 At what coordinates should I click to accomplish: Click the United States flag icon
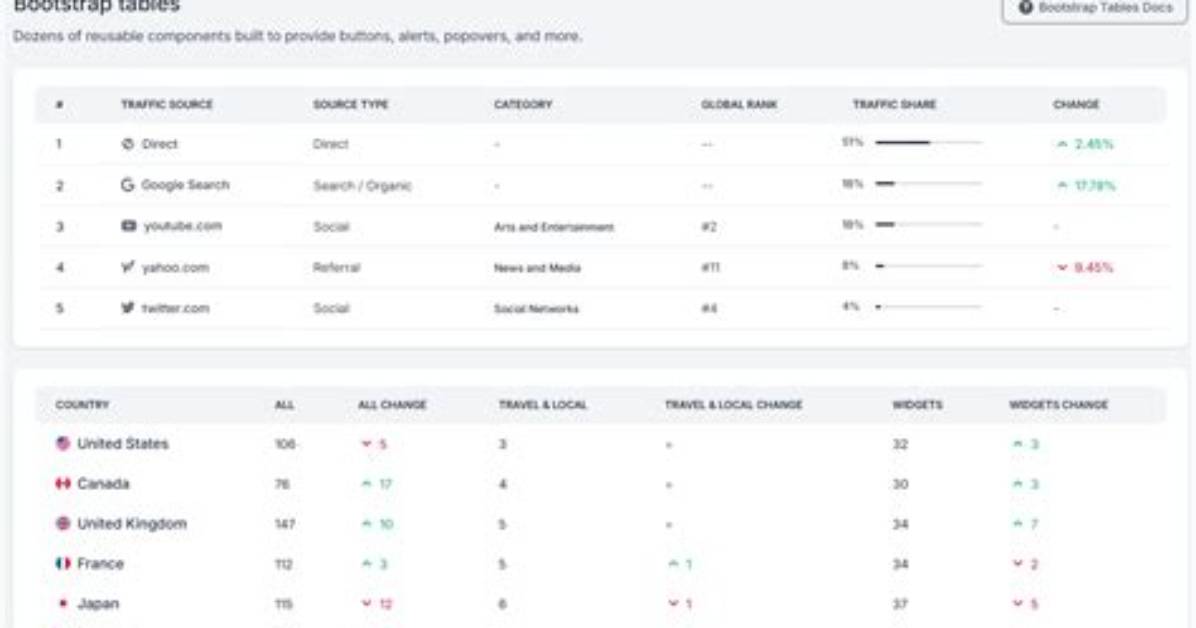pos(63,443)
